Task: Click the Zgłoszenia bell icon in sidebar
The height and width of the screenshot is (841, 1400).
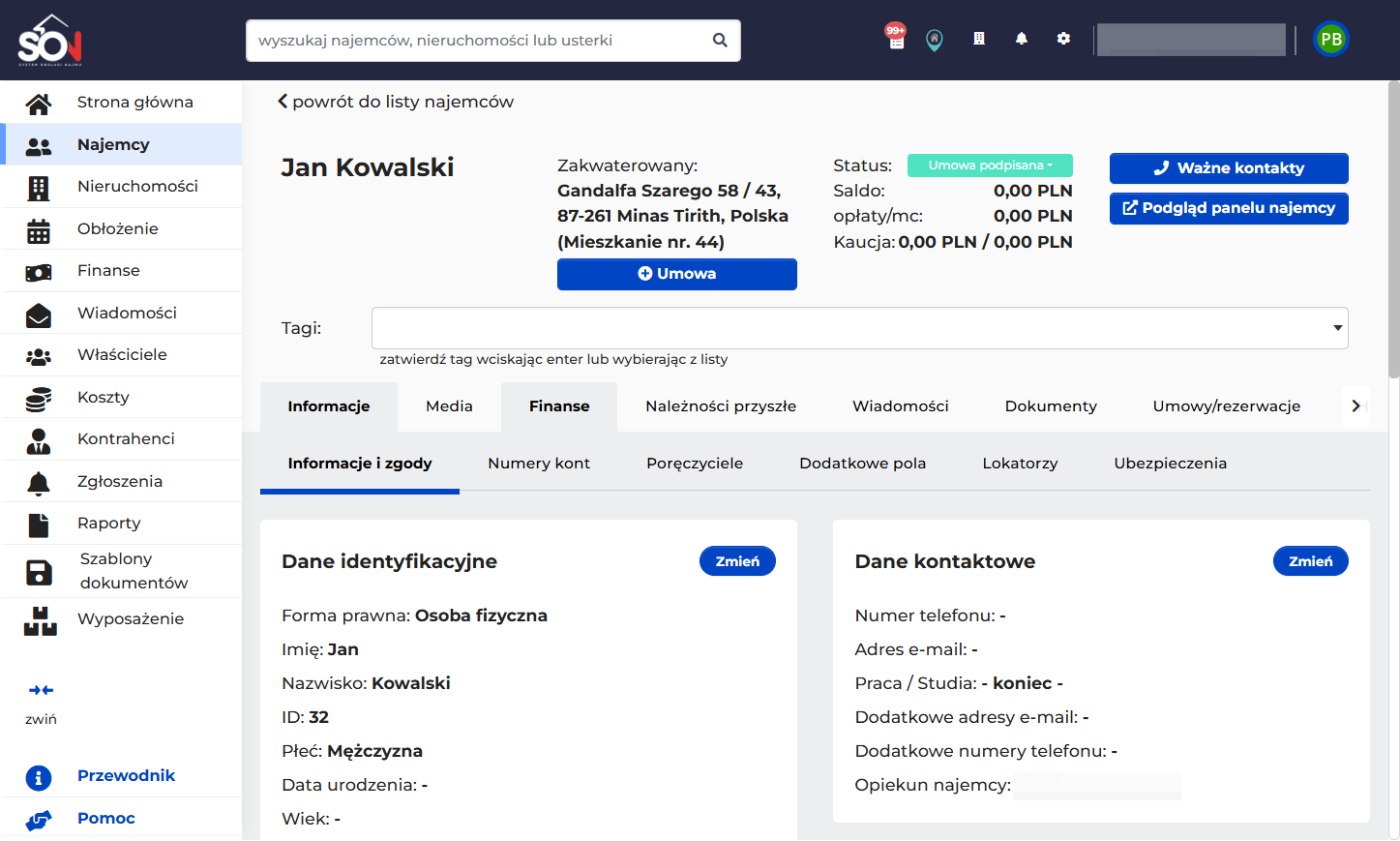Action: pyautogui.click(x=39, y=482)
